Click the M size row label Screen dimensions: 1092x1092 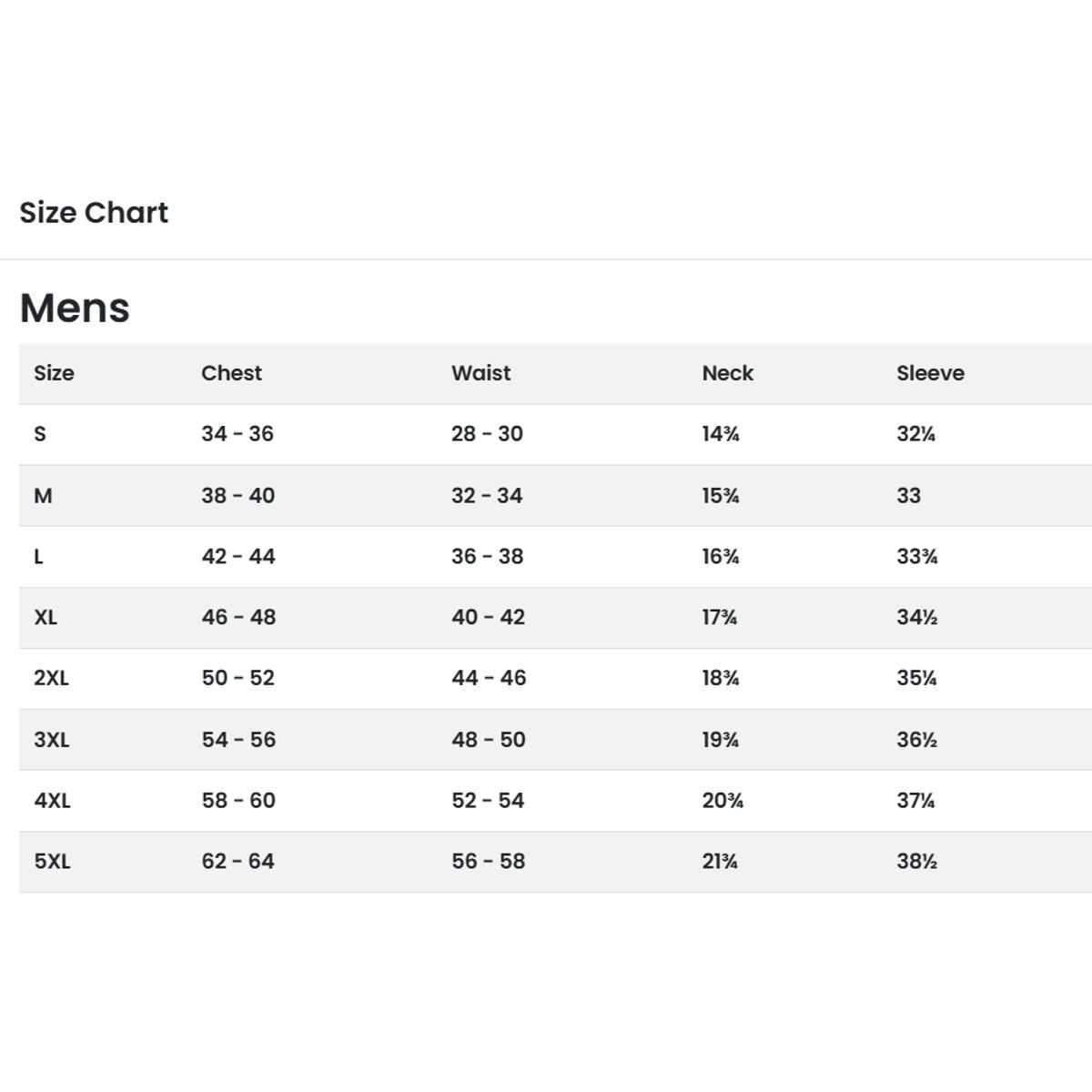click(43, 496)
